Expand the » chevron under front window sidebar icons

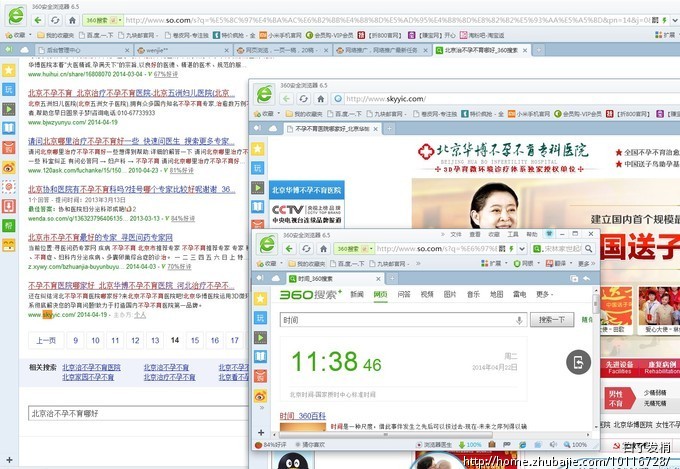pos(261,408)
